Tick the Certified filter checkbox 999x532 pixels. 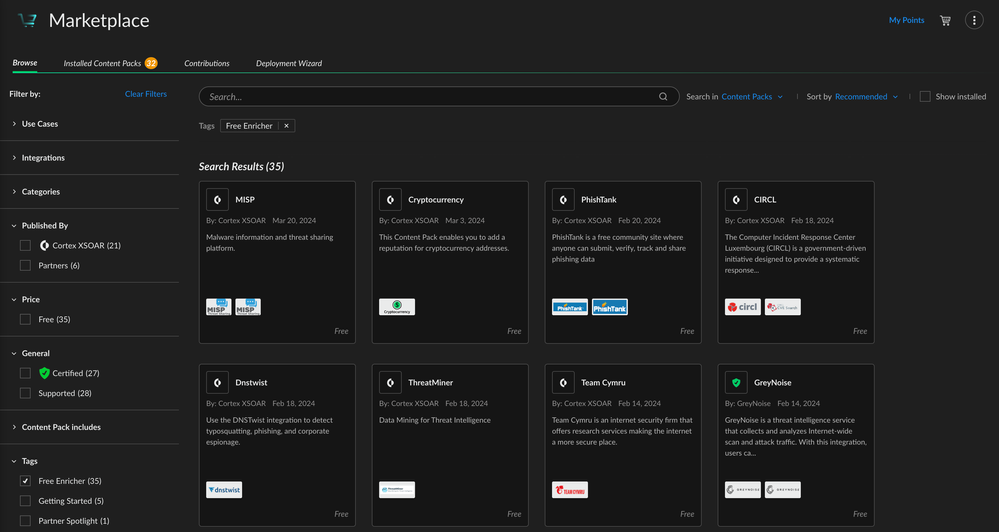pyautogui.click(x=26, y=373)
